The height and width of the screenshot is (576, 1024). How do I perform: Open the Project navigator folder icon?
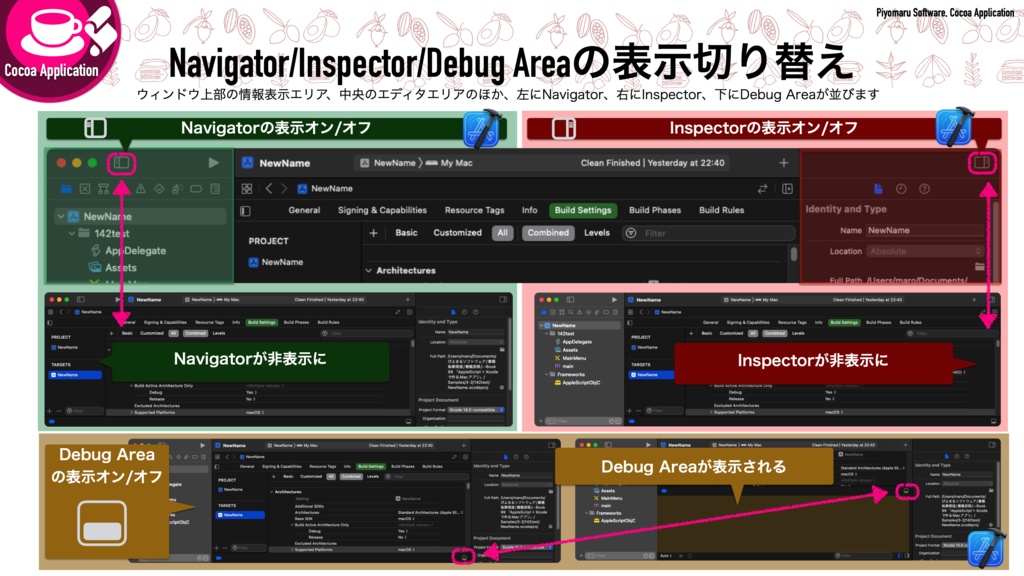(x=66, y=189)
